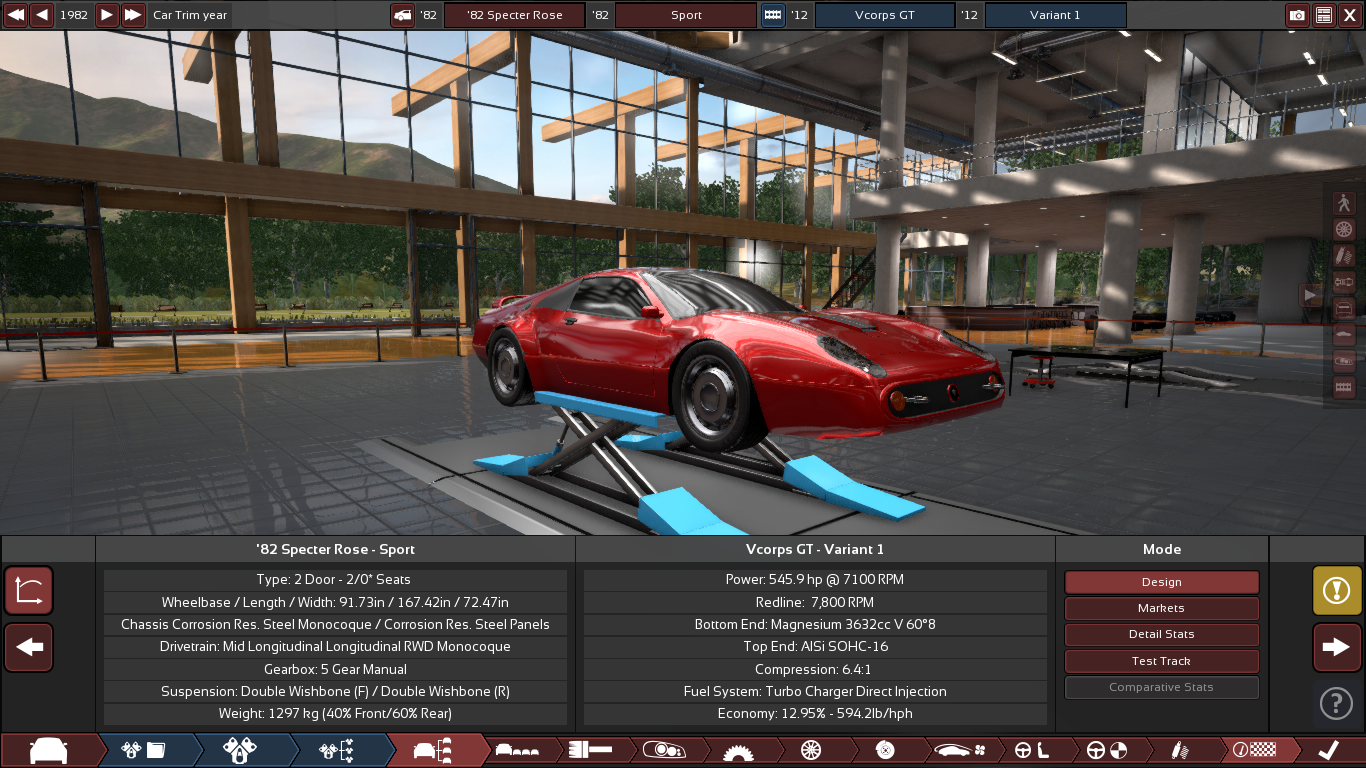1366x768 pixels.
Task: Toggle the car cutaway view icon
Action: (x=1345, y=360)
